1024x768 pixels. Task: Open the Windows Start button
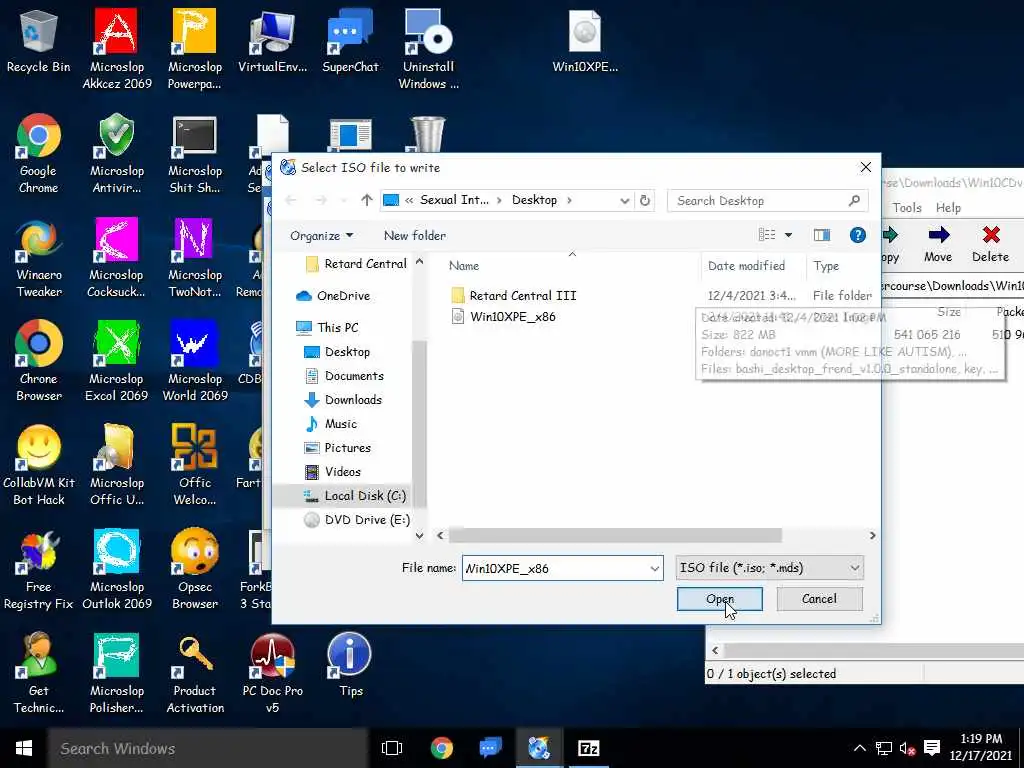(x=24, y=748)
